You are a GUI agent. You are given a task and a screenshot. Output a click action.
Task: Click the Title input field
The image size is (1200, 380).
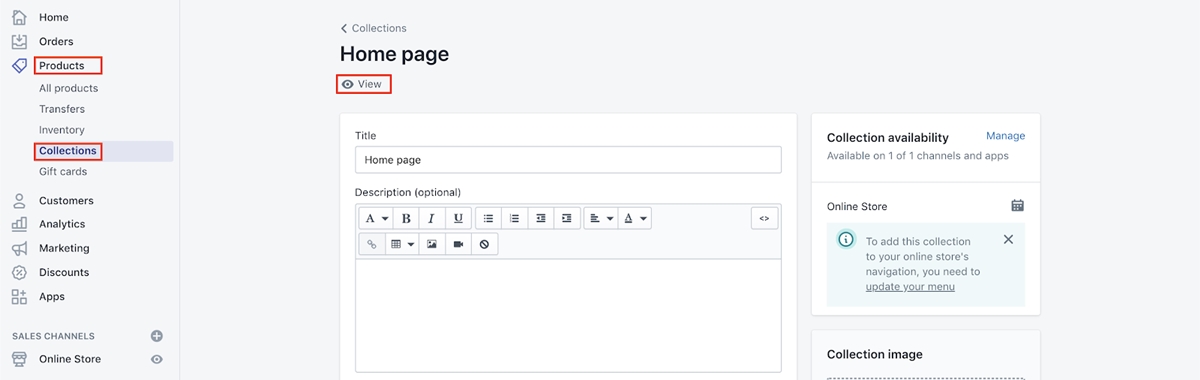coord(568,160)
